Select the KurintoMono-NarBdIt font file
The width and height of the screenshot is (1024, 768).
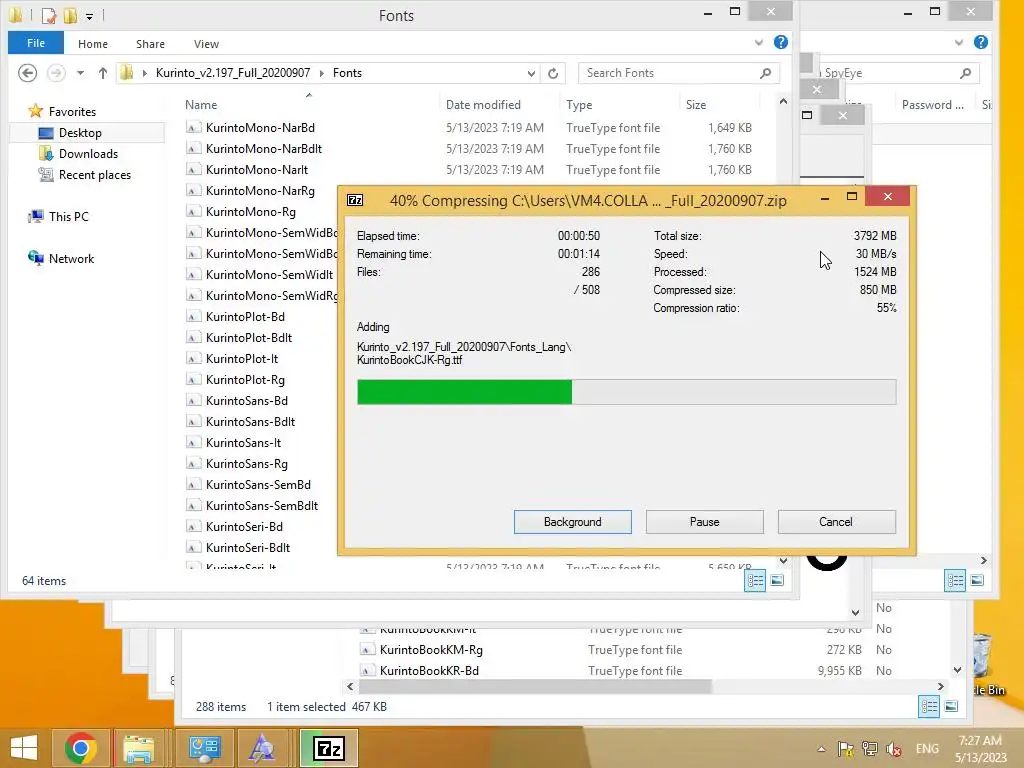click(264, 148)
